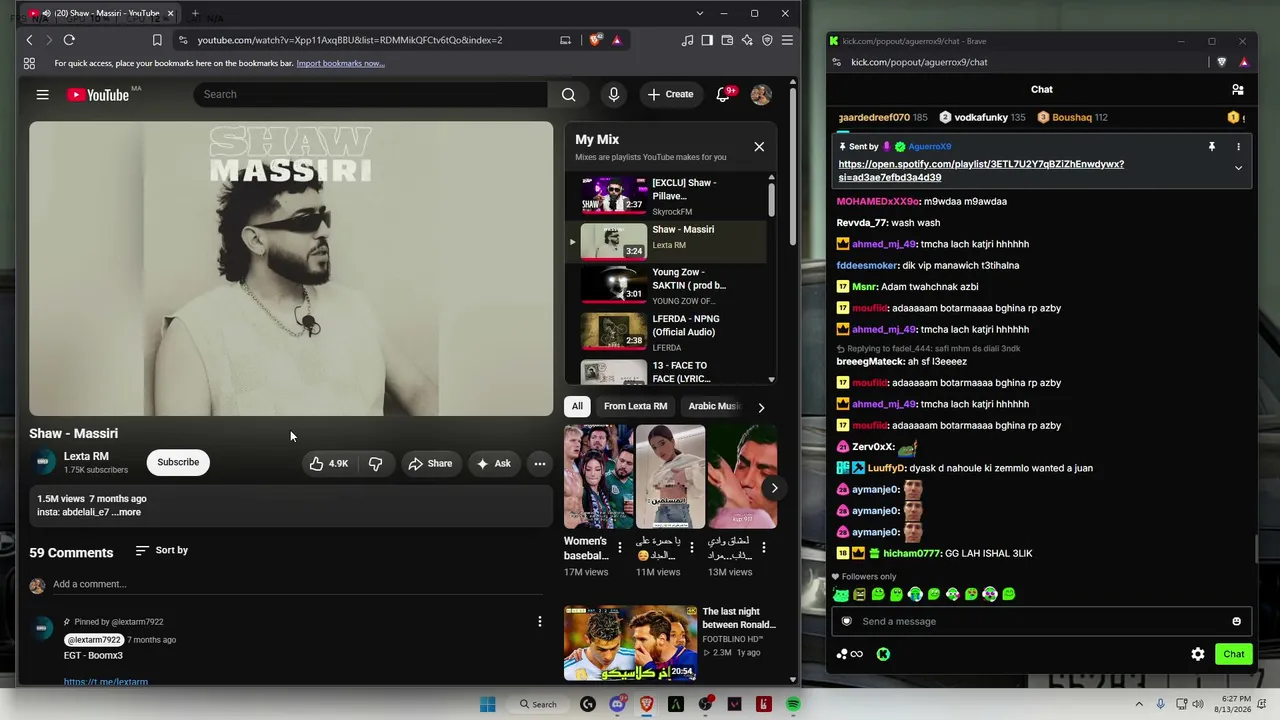Open Brave Rewards triangle icon
The image size is (1280, 720).
tap(617, 40)
